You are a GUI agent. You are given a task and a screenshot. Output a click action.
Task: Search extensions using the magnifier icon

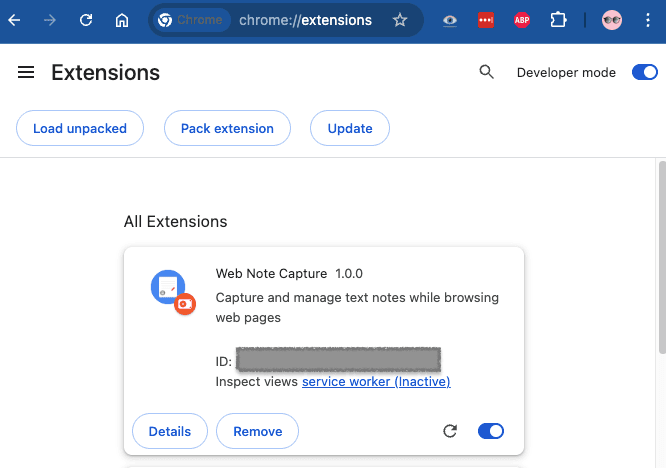pos(486,72)
